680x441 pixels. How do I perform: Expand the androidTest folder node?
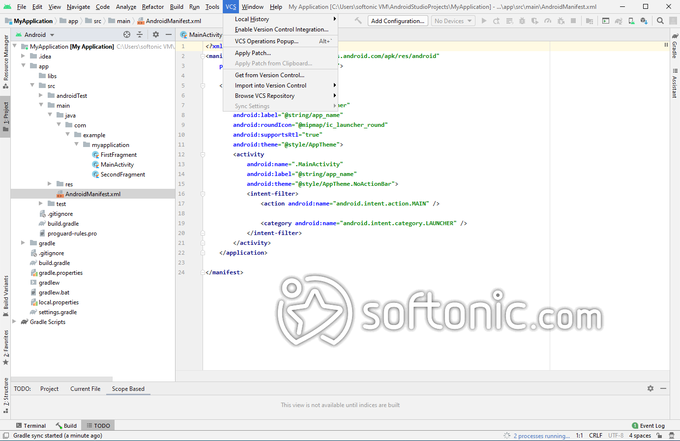coord(41,95)
